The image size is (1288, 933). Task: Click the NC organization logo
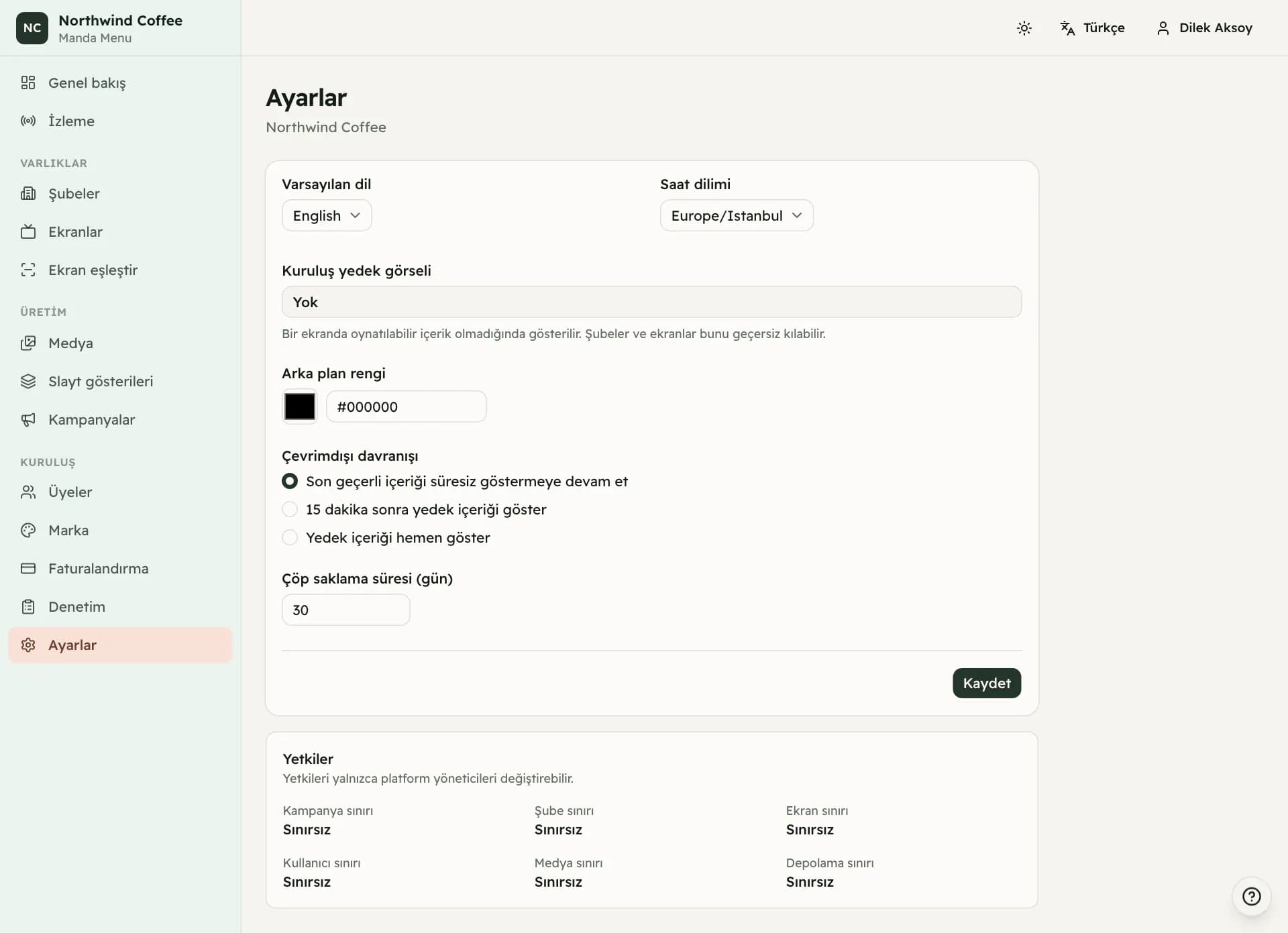pos(32,28)
